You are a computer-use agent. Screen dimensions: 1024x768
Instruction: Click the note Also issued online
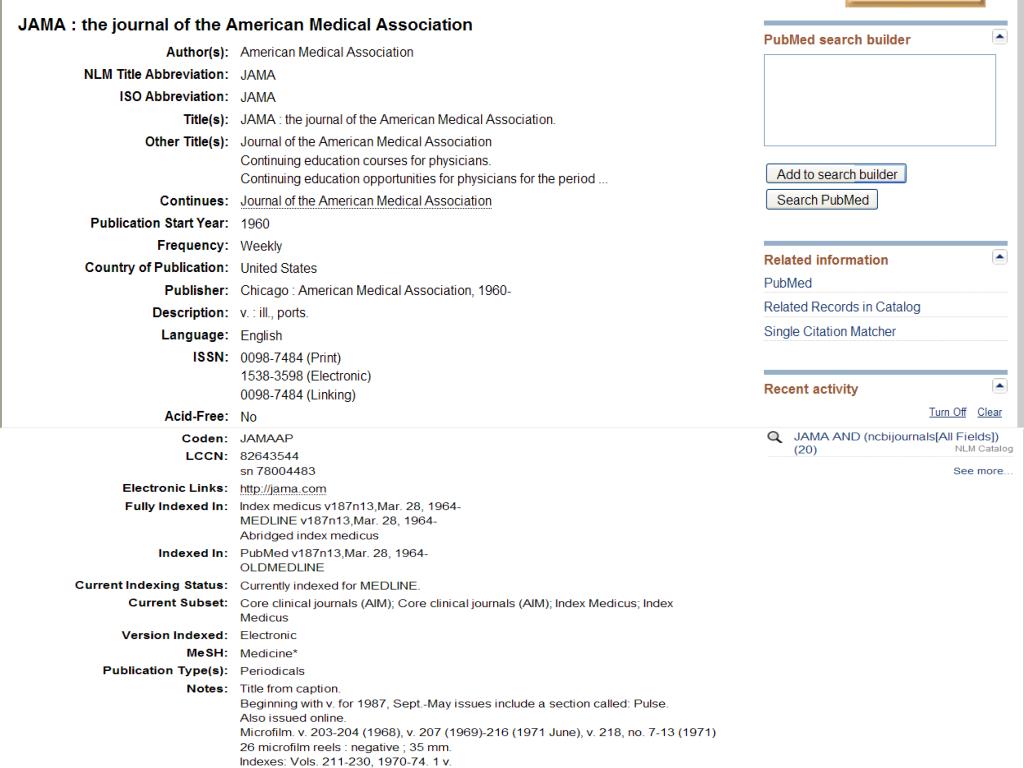pos(293,718)
